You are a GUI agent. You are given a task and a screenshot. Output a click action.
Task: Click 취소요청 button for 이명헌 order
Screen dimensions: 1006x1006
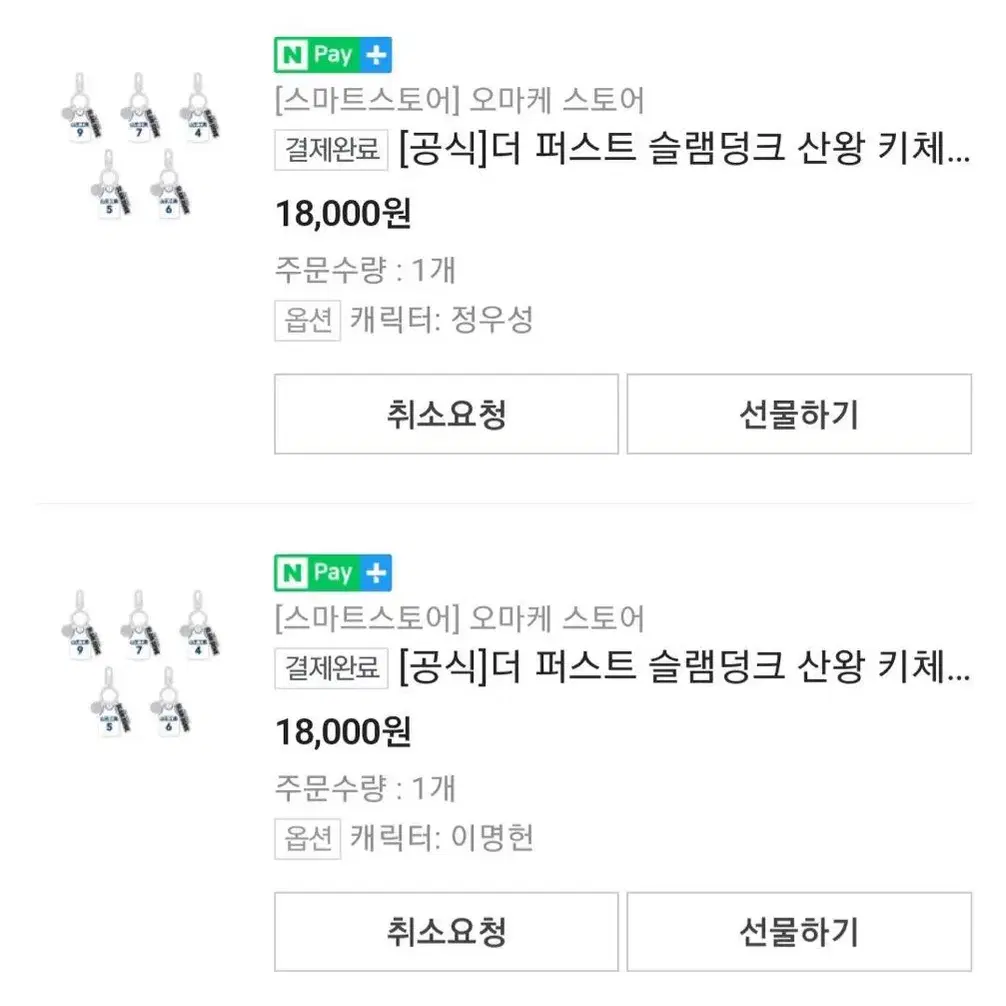pyautogui.click(x=446, y=932)
